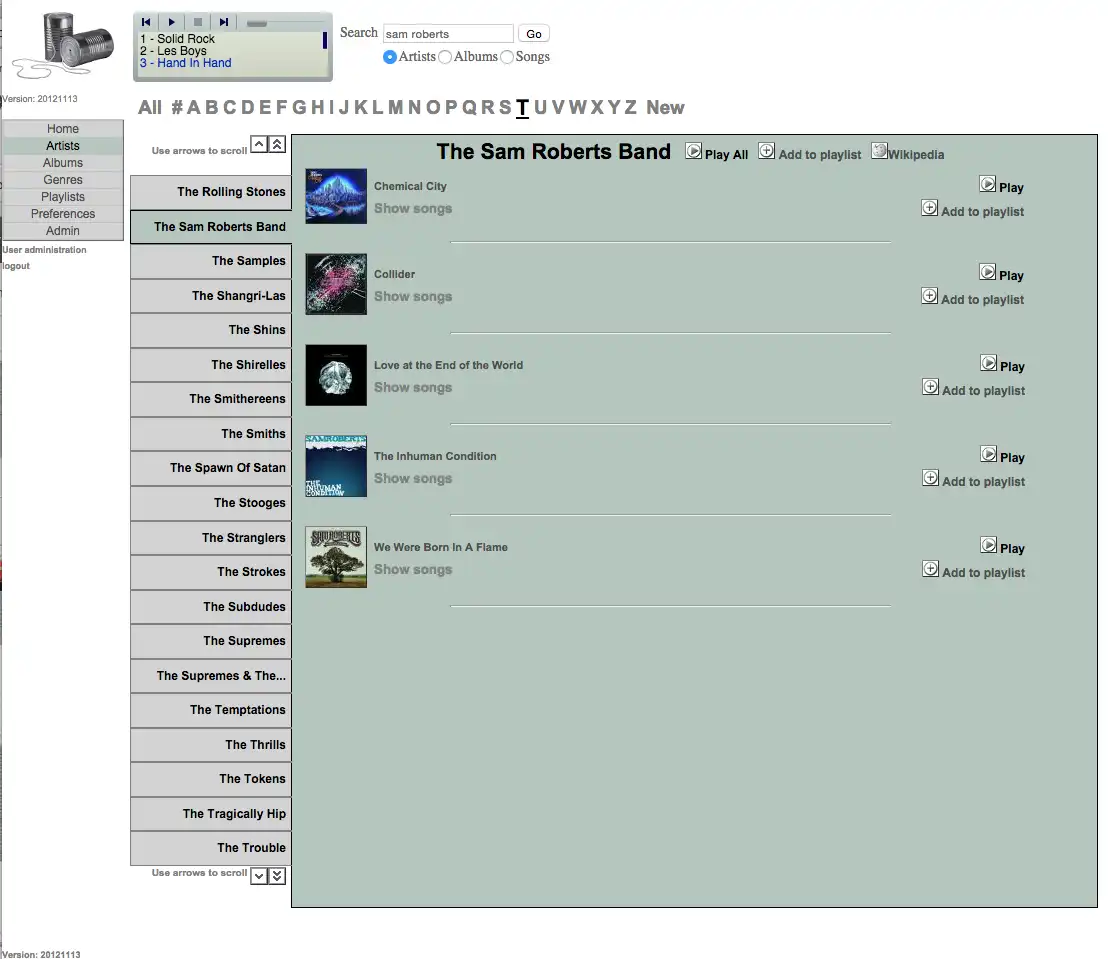The width and height of the screenshot is (1108, 959).
Task: Select The Temptations in artist list
Action: click(211, 710)
